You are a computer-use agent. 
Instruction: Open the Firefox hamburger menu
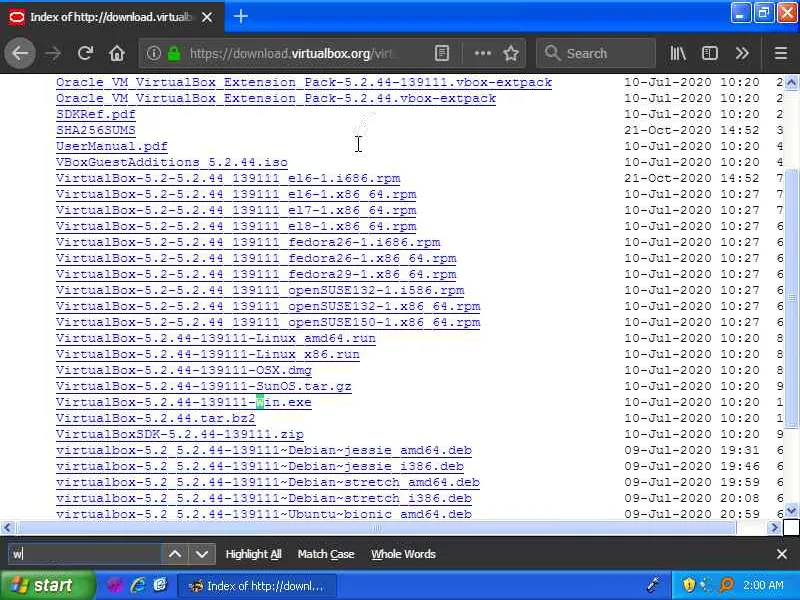tap(781, 53)
